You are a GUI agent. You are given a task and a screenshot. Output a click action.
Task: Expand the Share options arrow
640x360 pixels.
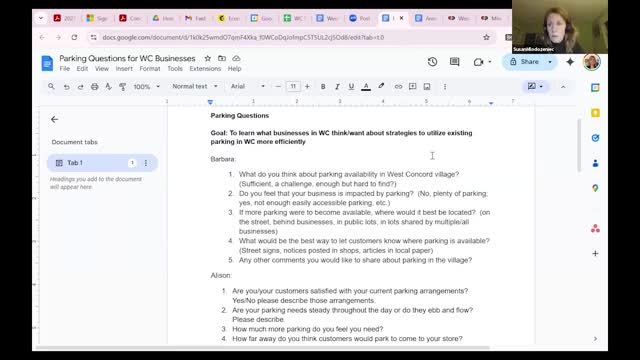tap(550, 62)
